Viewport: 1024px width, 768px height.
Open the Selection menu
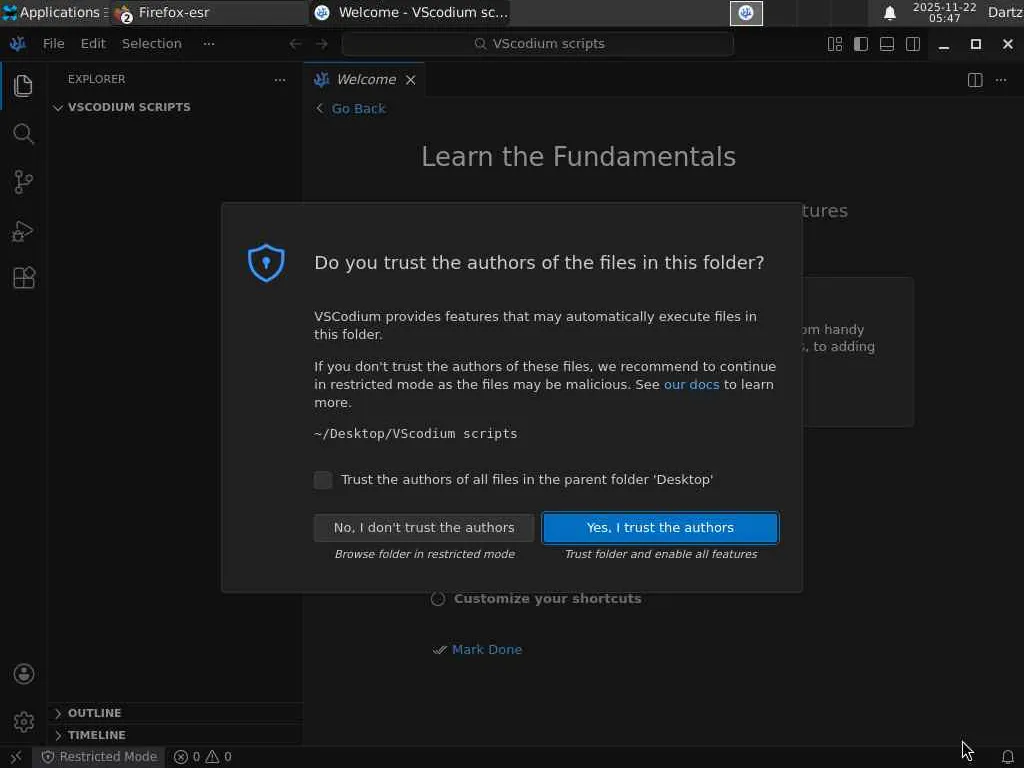pos(151,44)
